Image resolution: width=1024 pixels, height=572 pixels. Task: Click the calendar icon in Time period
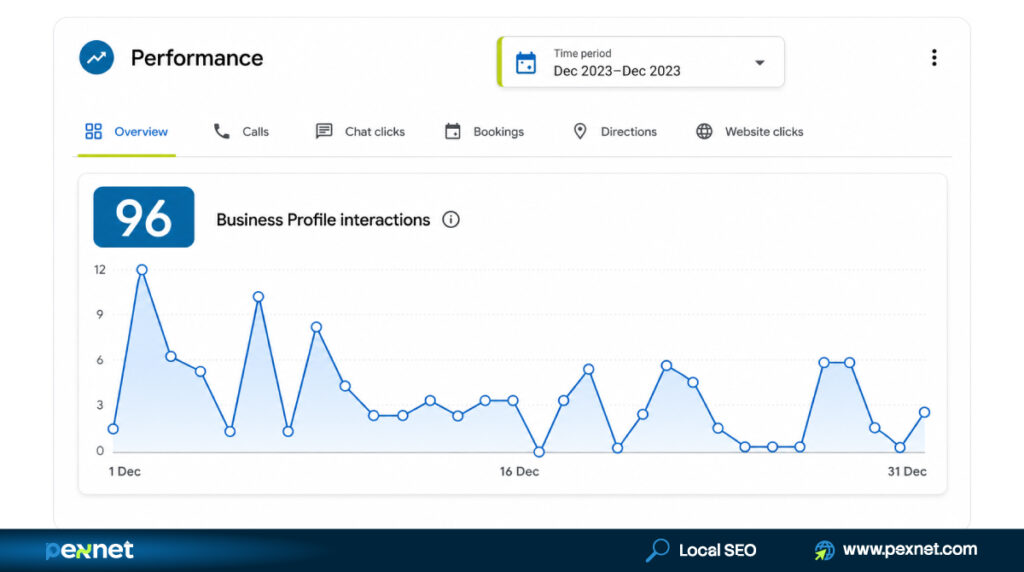526,63
